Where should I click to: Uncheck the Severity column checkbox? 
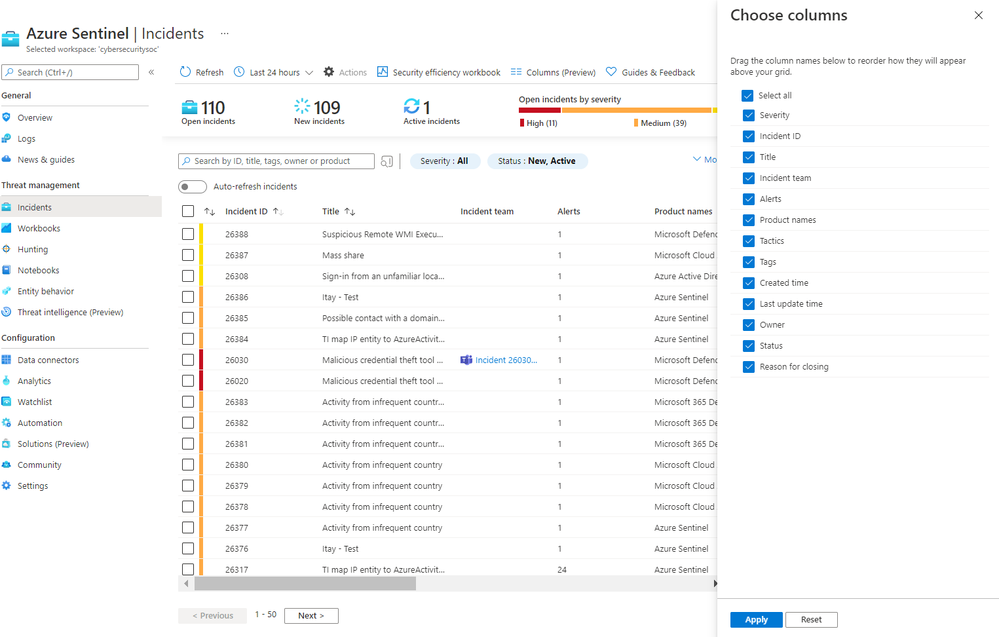(x=749, y=115)
